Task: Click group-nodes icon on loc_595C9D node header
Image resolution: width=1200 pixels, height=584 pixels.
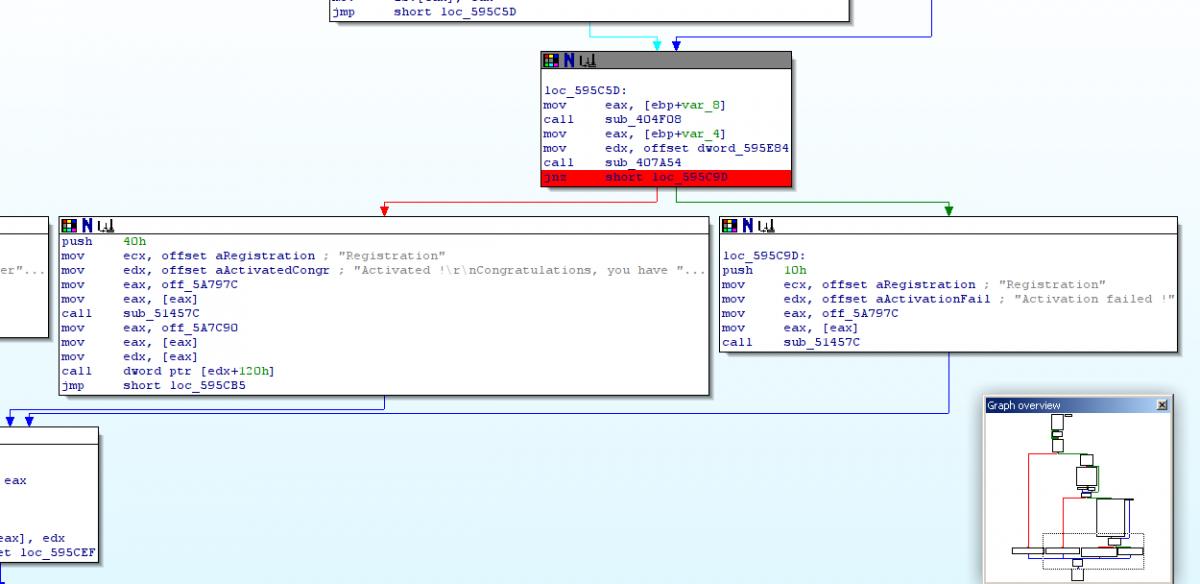Action: click(766, 226)
